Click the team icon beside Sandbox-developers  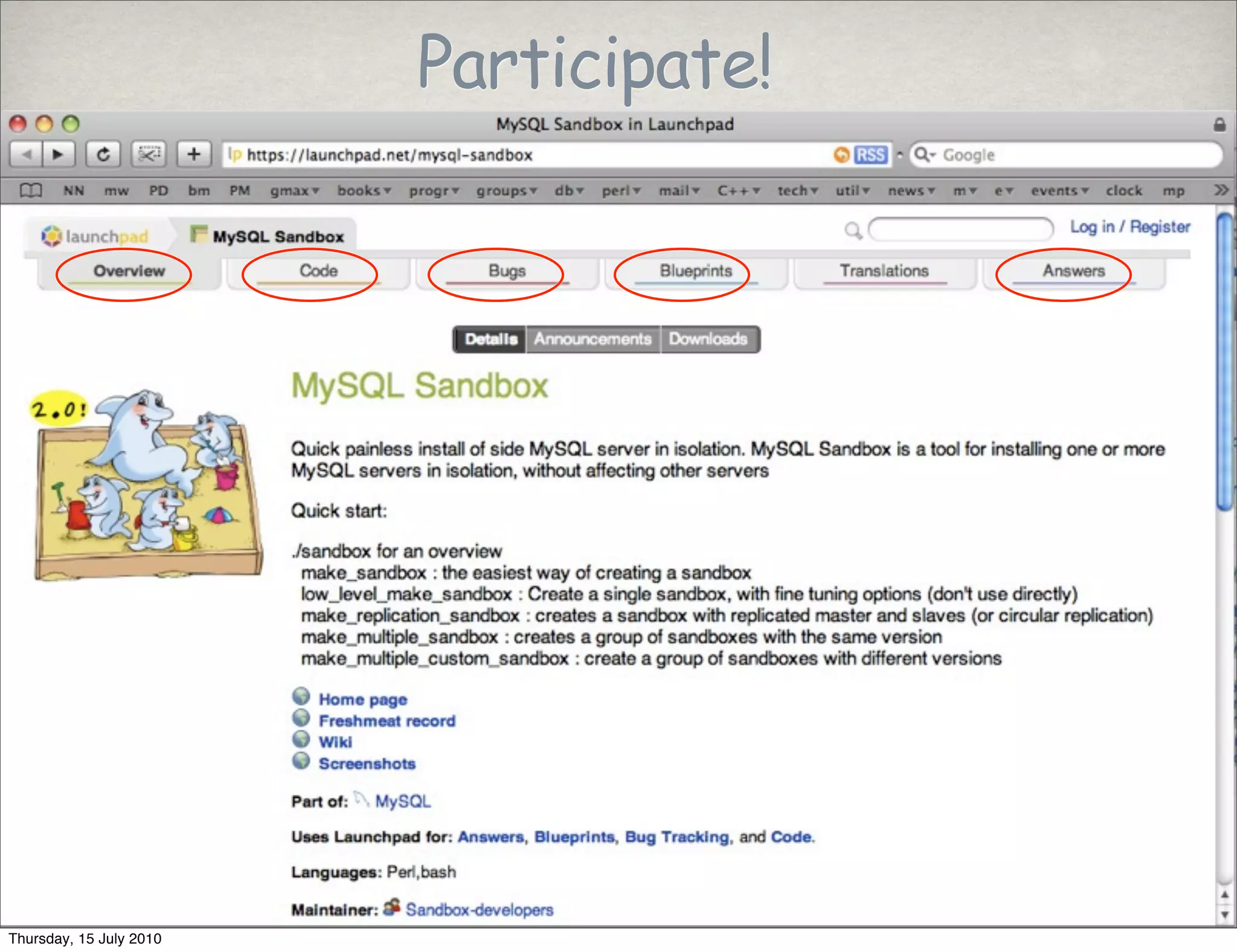(392, 907)
